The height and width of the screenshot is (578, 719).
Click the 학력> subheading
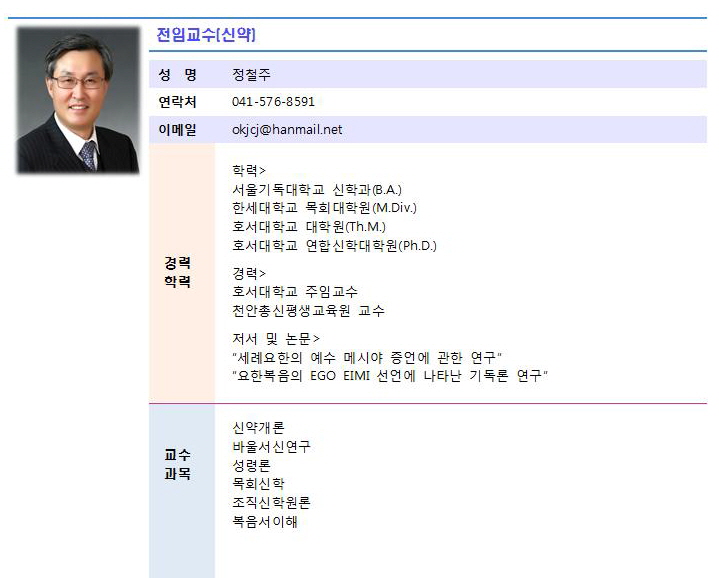point(249,171)
